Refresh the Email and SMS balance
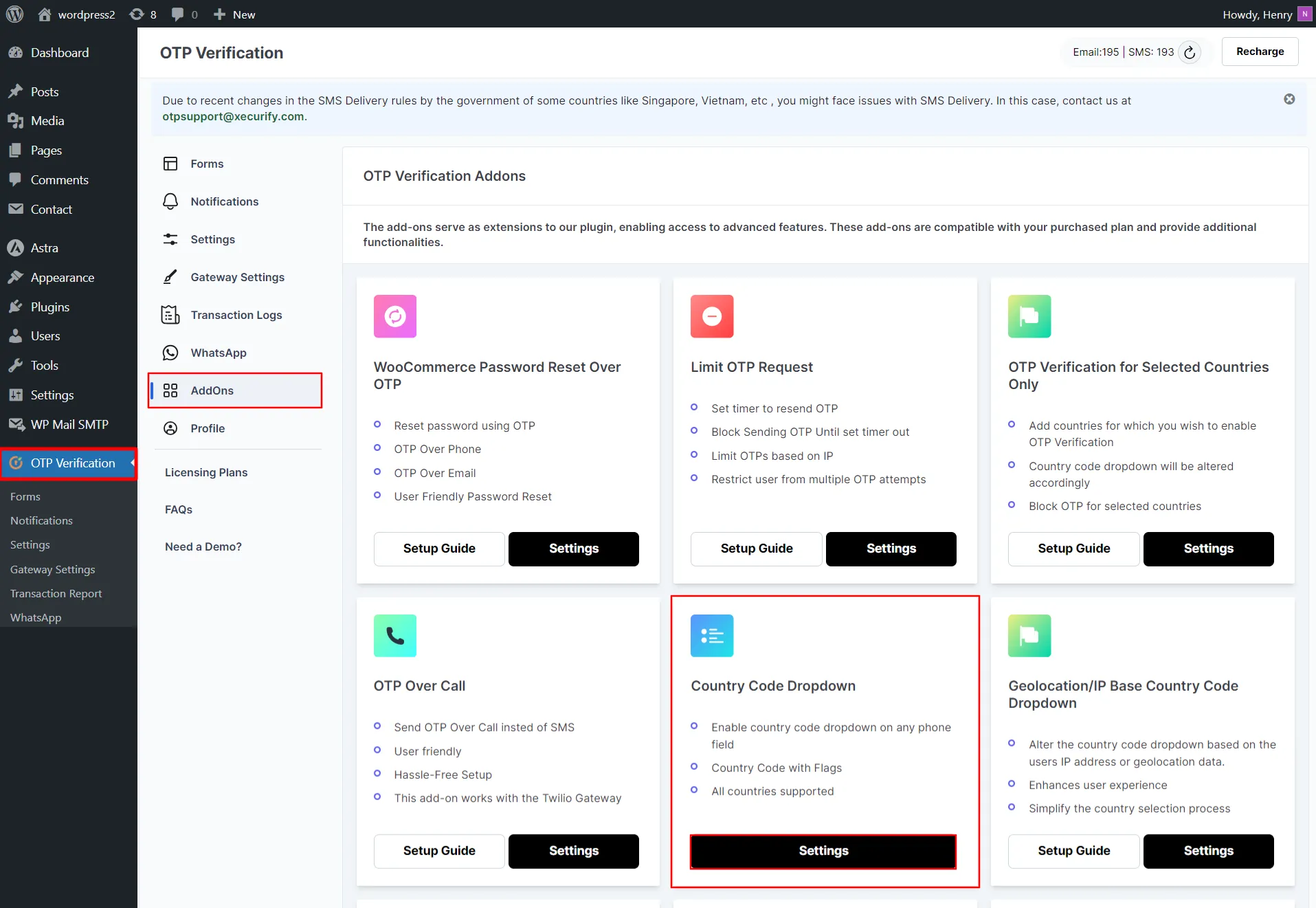 coord(1190,52)
